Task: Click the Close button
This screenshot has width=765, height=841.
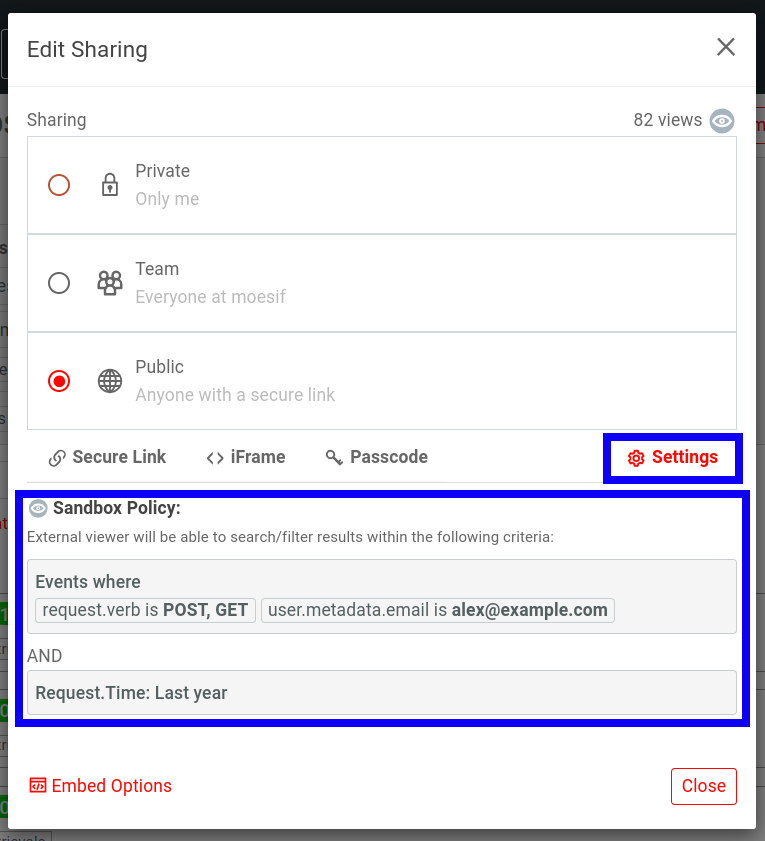Action: pos(703,786)
